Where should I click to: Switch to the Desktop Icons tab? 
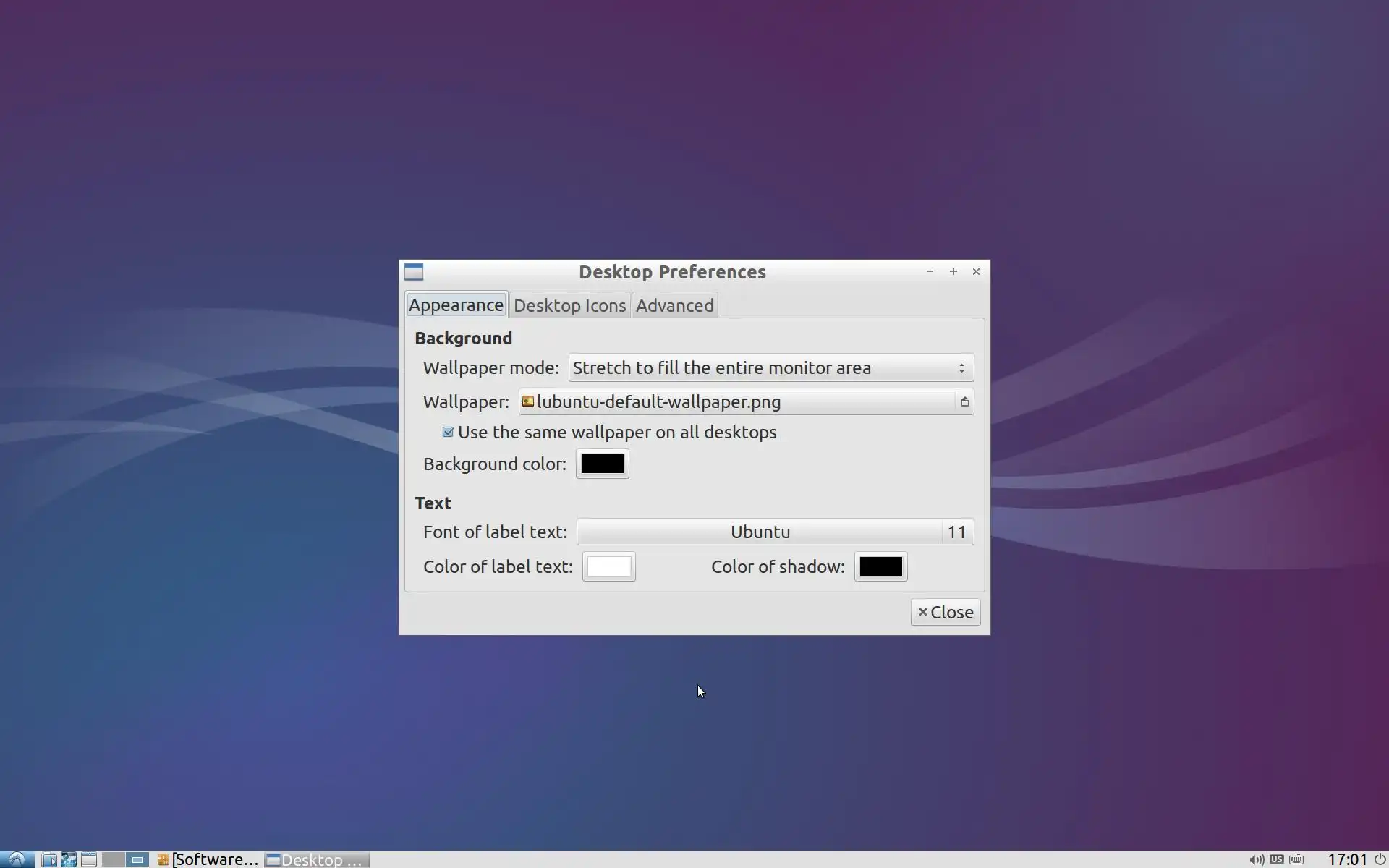(x=569, y=306)
